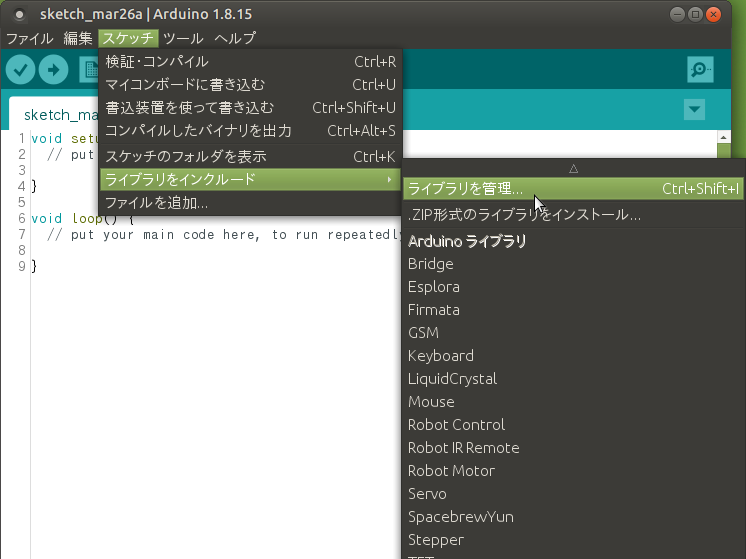Click line 7 comment in the code editor
Viewport: 746px width, 559px height.
tap(224, 234)
